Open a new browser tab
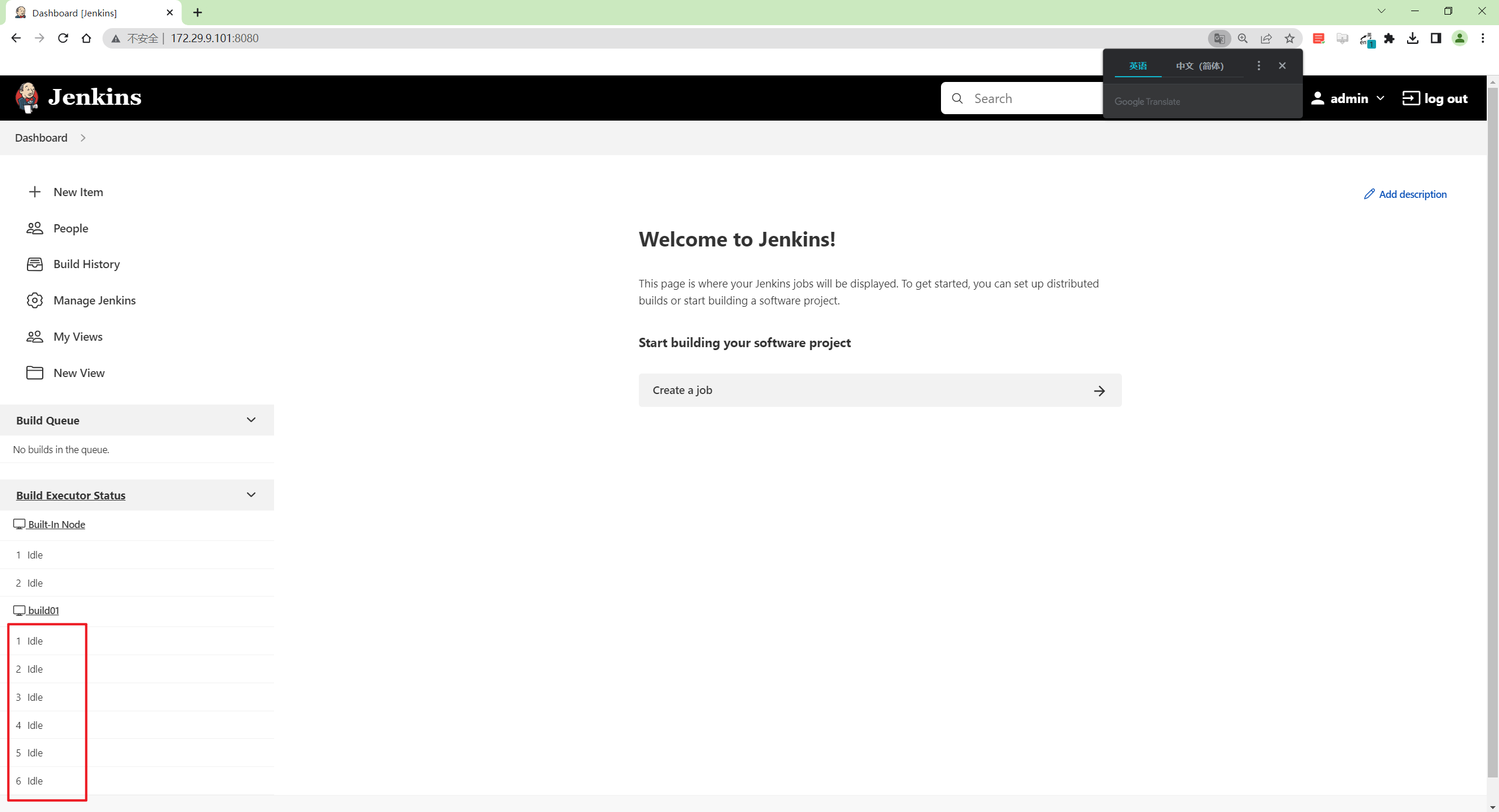Image resolution: width=1499 pixels, height=812 pixels. coord(197,13)
